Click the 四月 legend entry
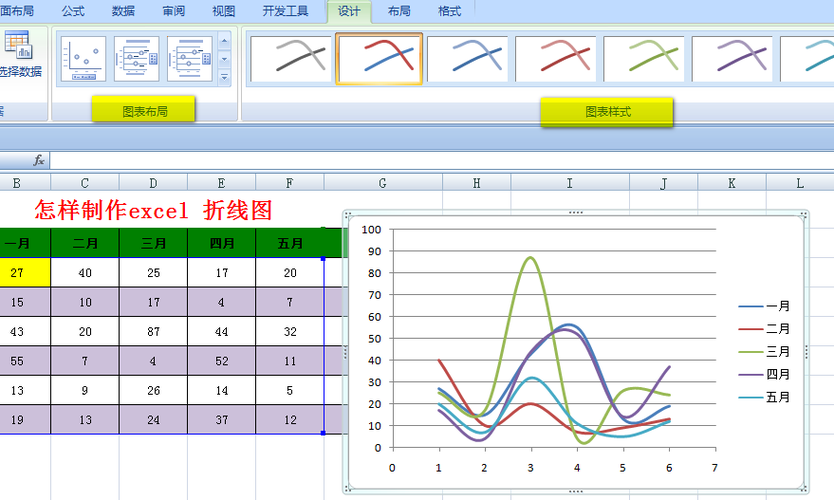The height and width of the screenshot is (500, 834). coord(764,374)
